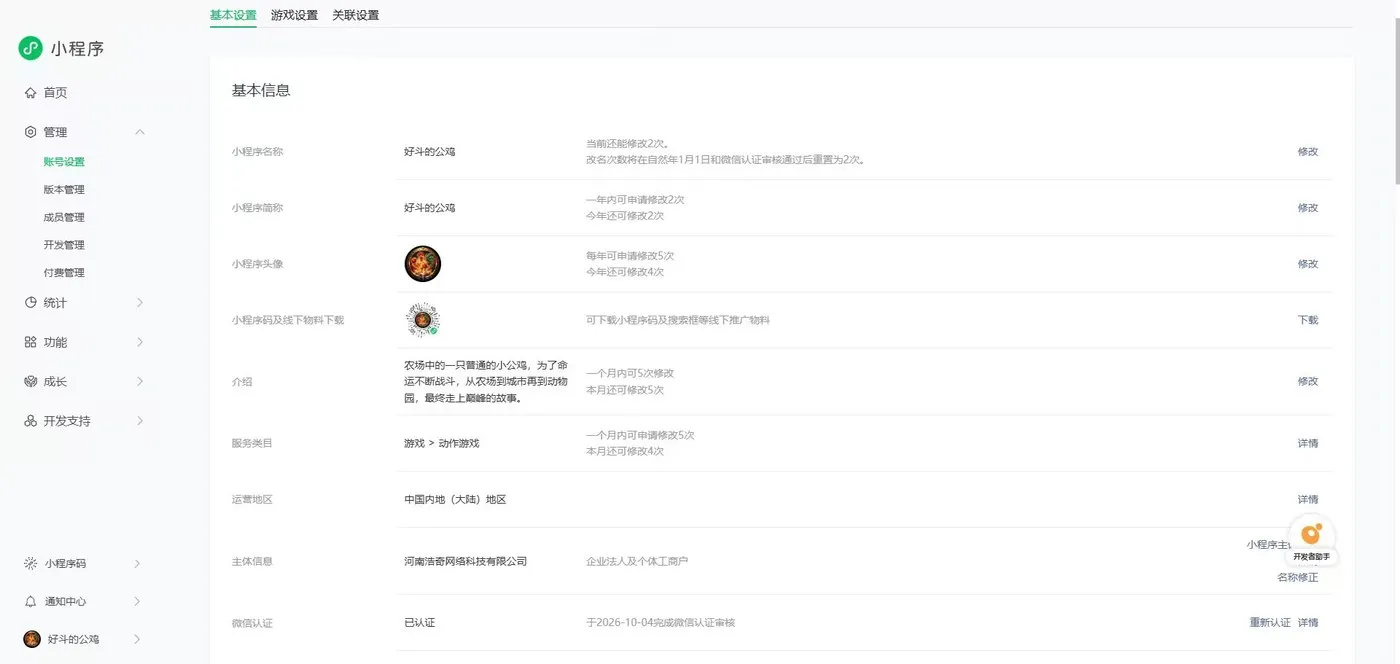Open 详情 for the 微信认证 row
This screenshot has width=1400, height=664.
(1308, 623)
